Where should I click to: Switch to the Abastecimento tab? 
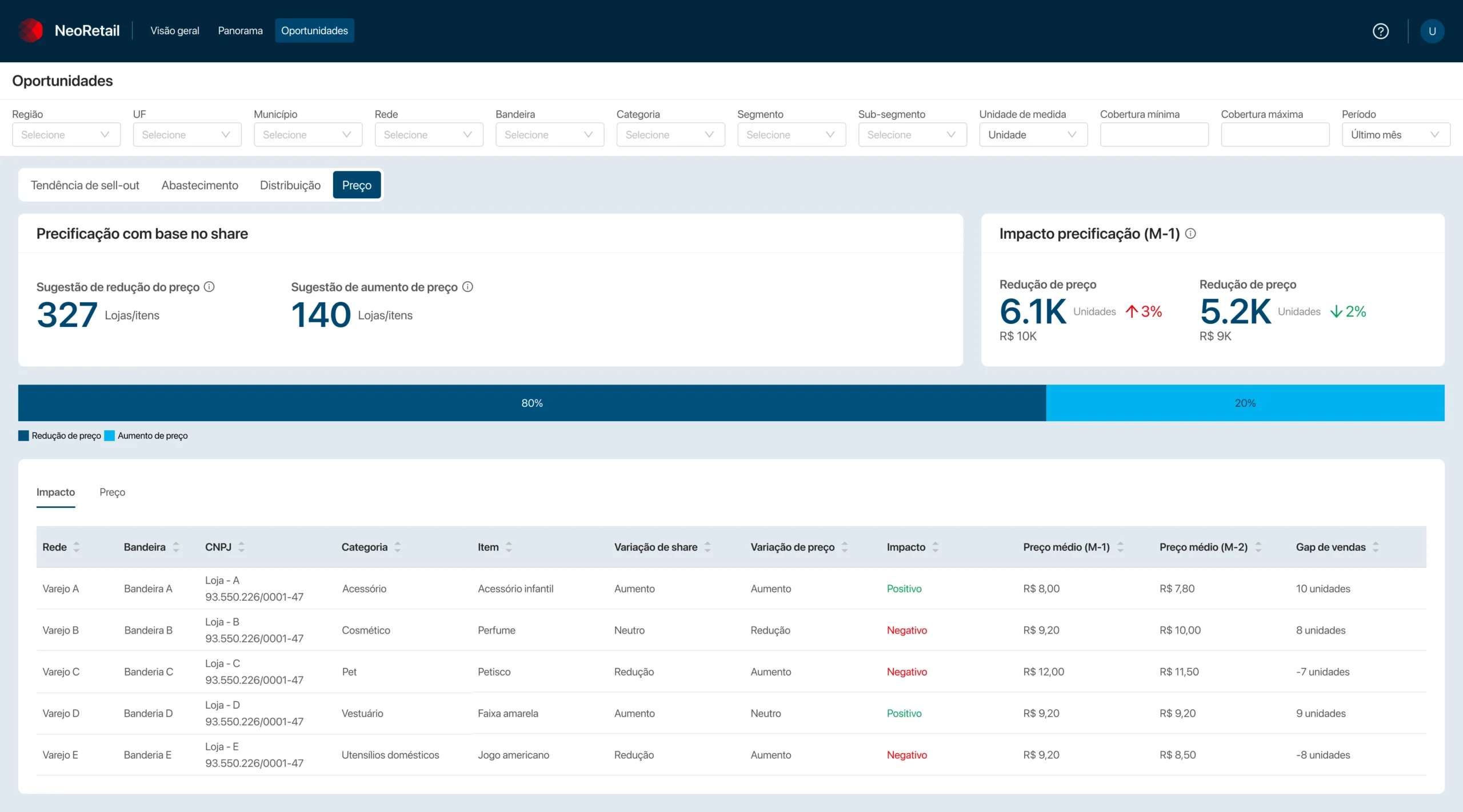(x=200, y=185)
